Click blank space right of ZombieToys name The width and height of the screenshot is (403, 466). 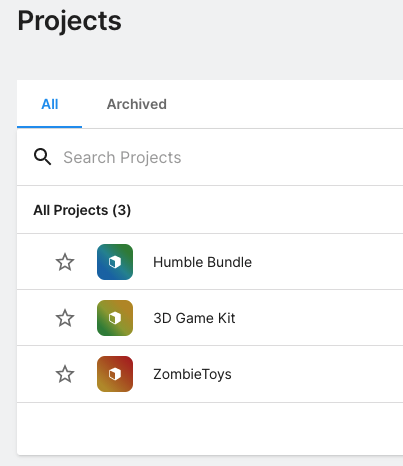pyautogui.click(x=317, y=374)
